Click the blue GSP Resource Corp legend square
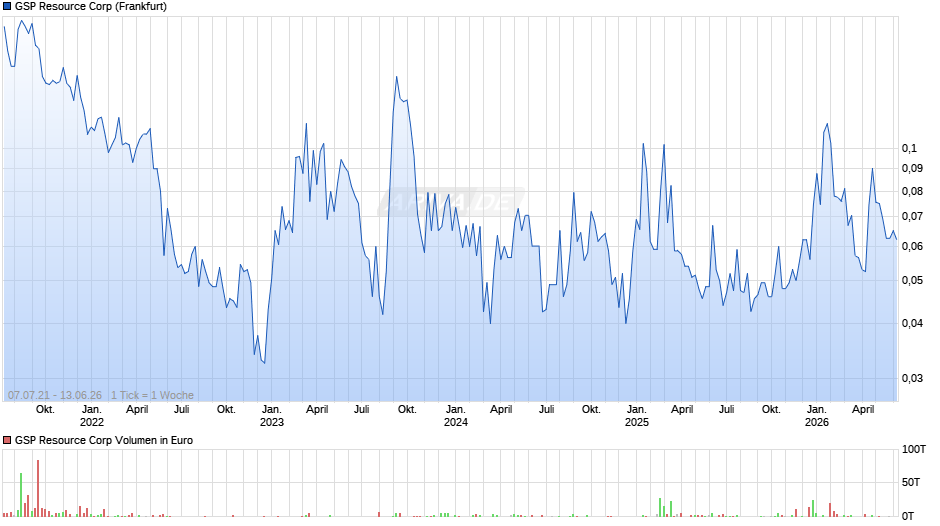 [x=7, y=7]
